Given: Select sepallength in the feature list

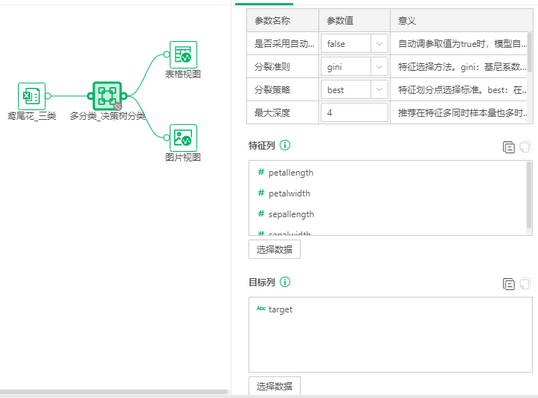Looking at the screenshot, I should coord(291,214).
